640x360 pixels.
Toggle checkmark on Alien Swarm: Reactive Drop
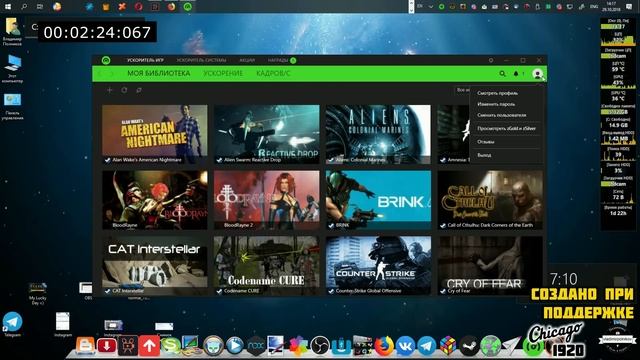tap(219, 160)
